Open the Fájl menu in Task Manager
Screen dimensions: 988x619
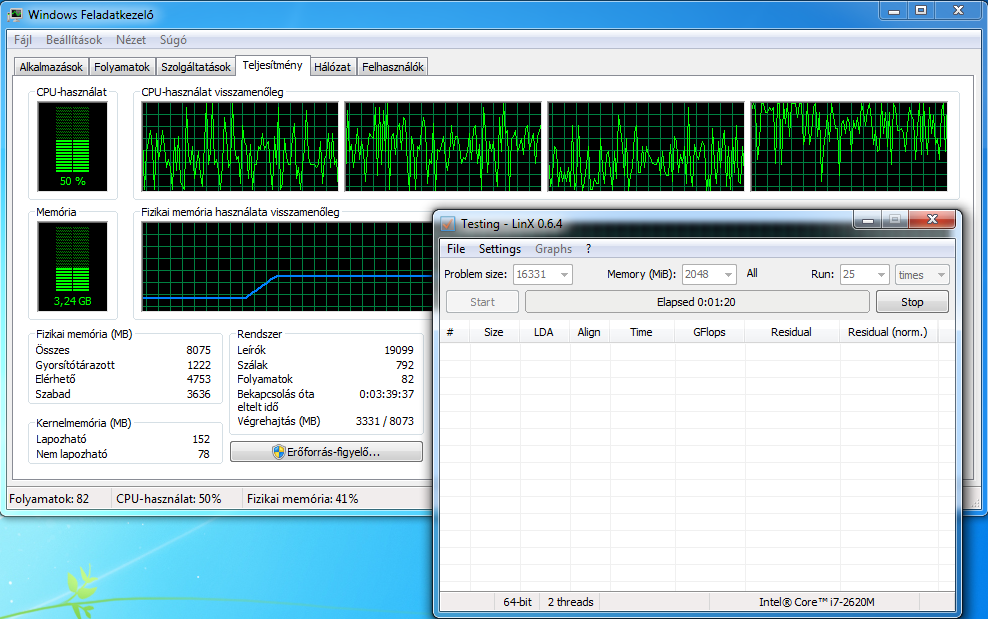click(23, 40)
